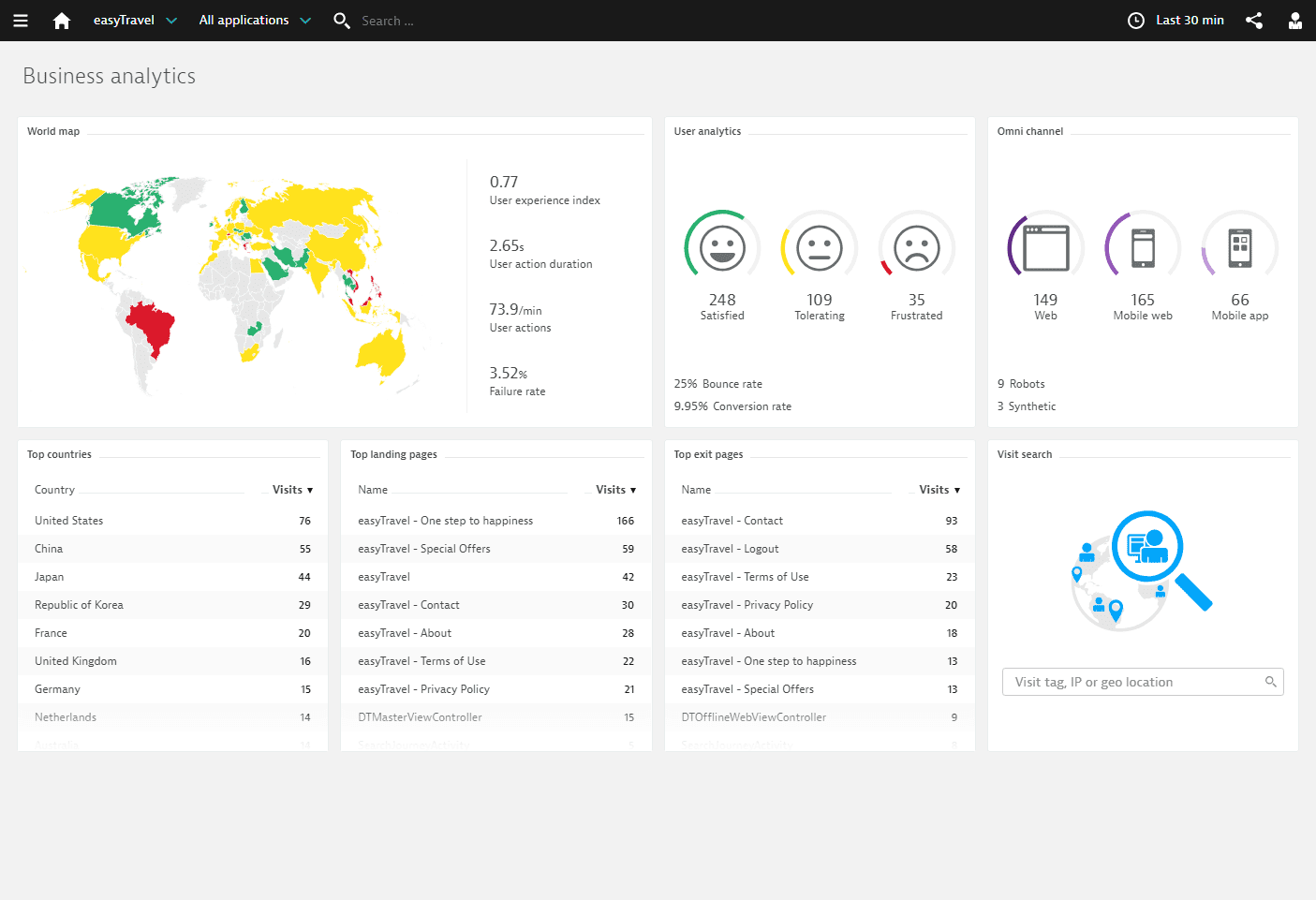1316x900 pixels.
Task: Open the Top landing pages tile title
Action: point(393,454)
